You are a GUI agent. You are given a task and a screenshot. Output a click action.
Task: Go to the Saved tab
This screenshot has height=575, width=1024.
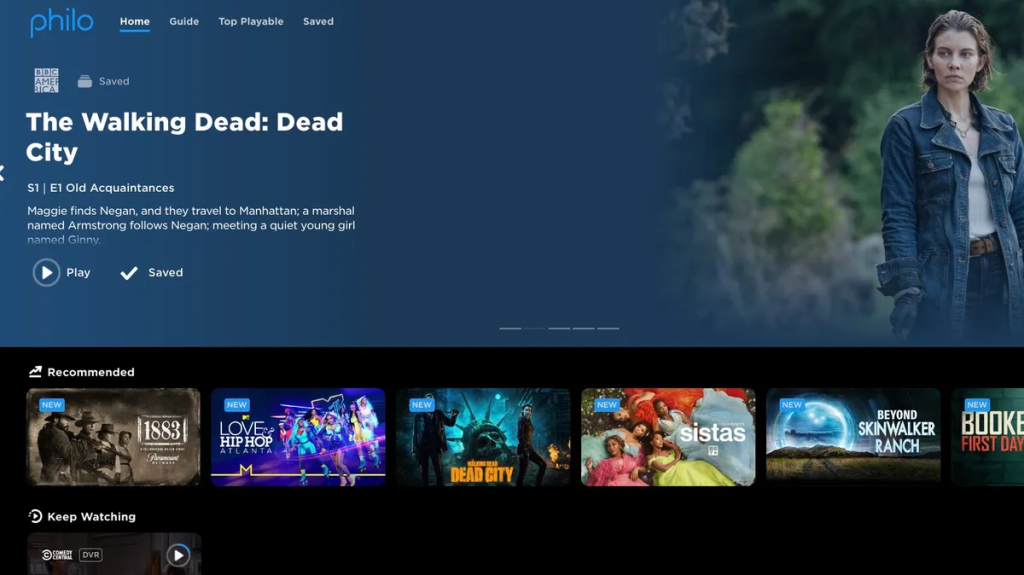coord(318,22)
